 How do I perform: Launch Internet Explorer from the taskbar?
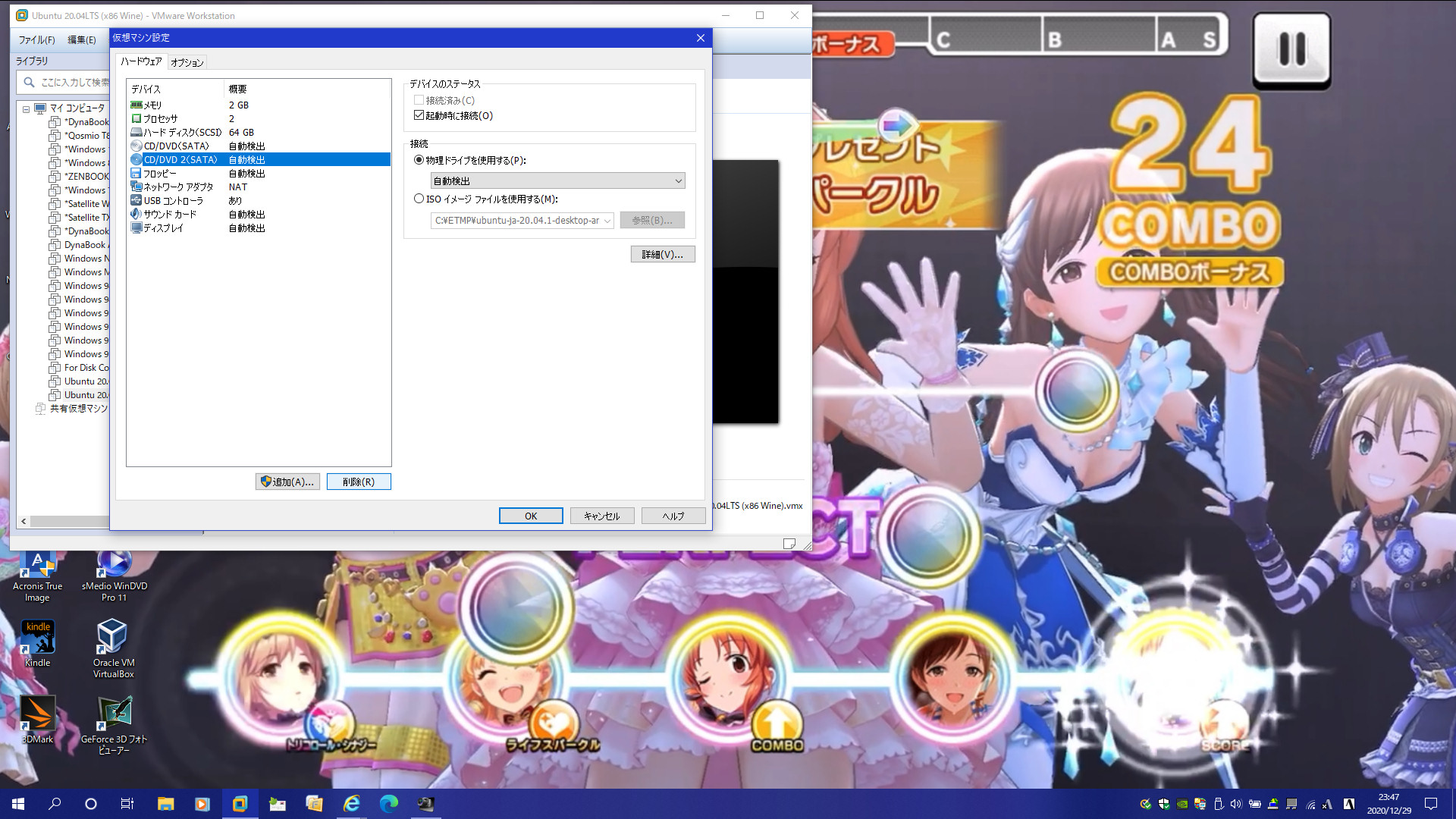tap(351, 804)
